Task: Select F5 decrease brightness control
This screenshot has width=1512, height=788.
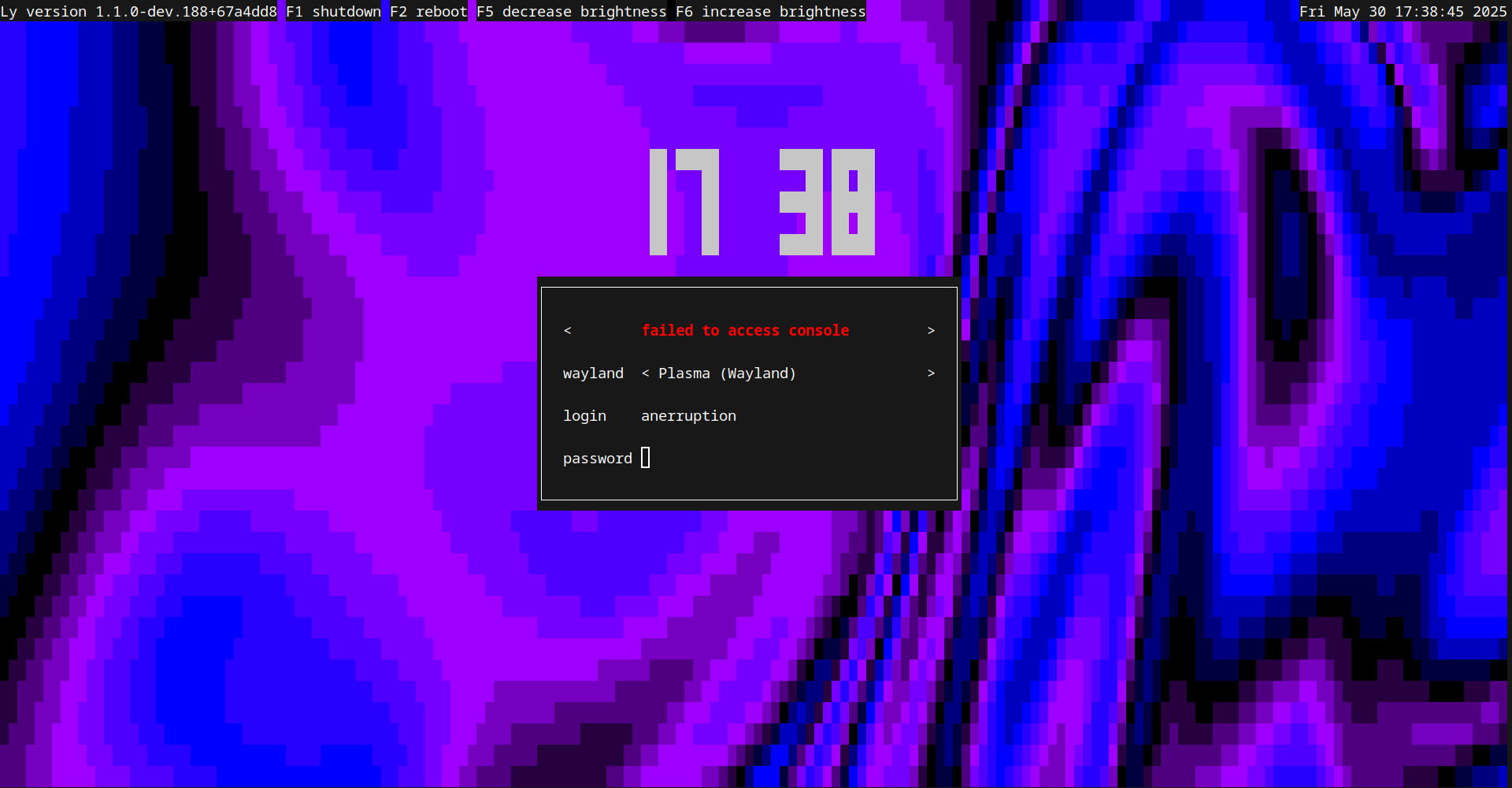Action: point(572,11)
